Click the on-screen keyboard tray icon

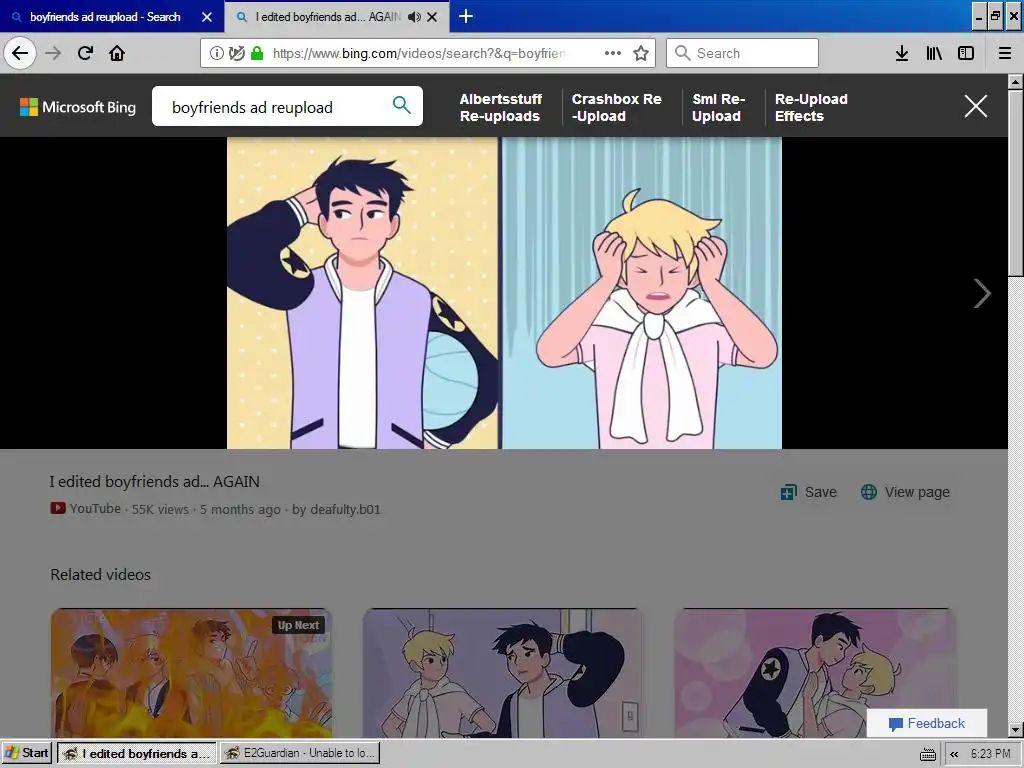[x=927, y=754]
